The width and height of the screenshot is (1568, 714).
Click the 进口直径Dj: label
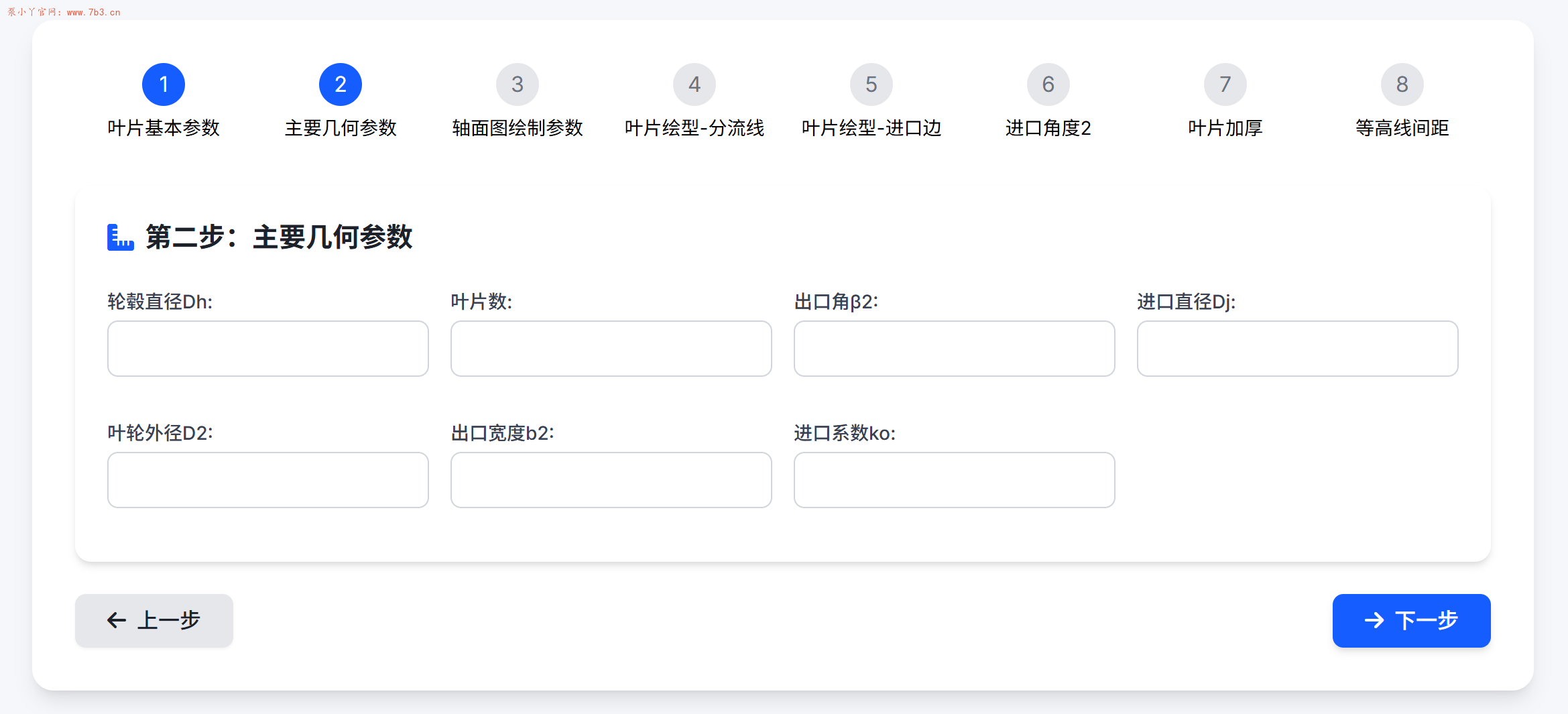tap(1187, 302)
